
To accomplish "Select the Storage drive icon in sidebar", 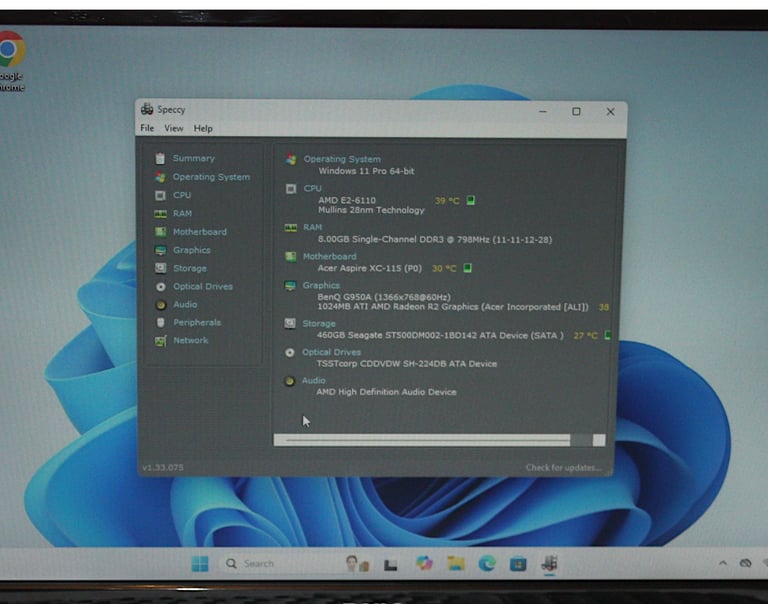I will (x=160, y=268).
